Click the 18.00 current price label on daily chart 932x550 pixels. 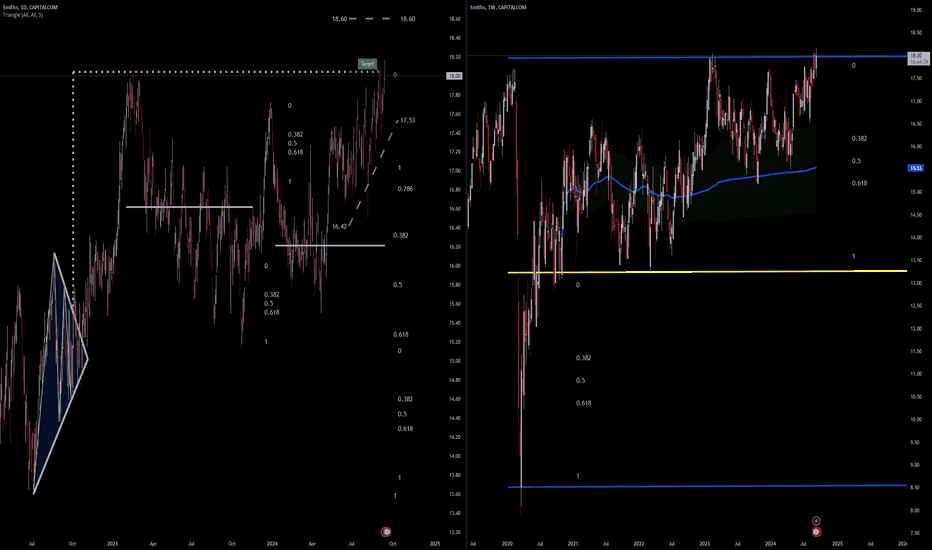tap(454, 76)
